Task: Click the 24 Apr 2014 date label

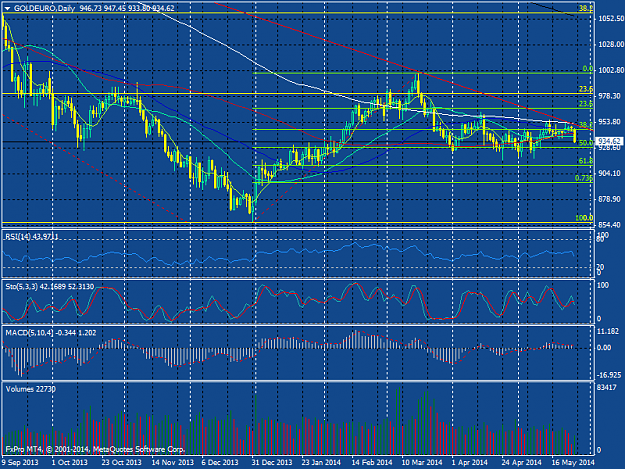Action: 521,463
